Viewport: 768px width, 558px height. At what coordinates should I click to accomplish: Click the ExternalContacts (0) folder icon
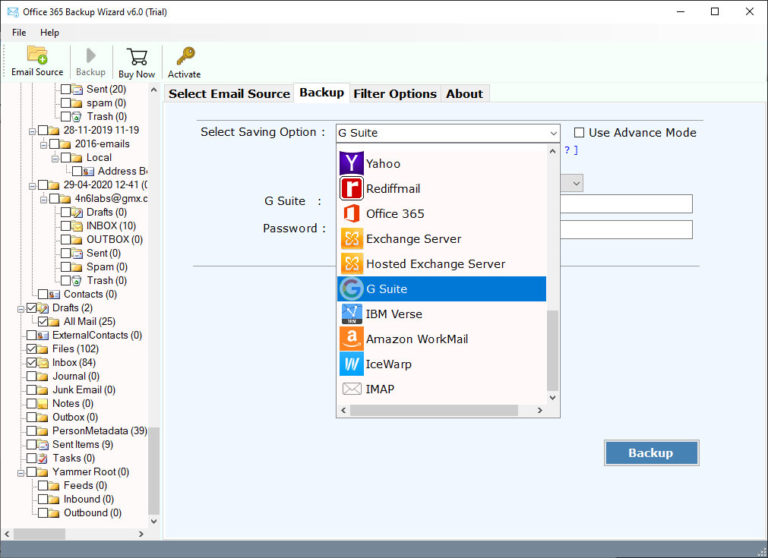click(43, 335)
